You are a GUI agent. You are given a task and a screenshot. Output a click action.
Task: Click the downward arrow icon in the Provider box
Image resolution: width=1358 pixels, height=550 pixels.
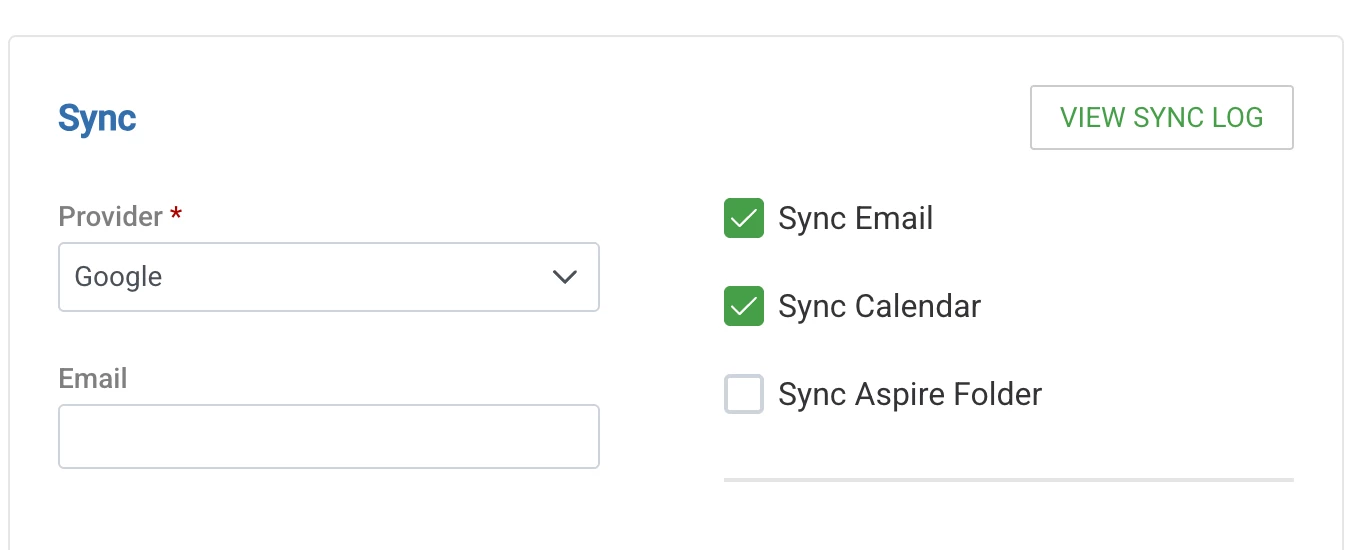pos(565,277)
